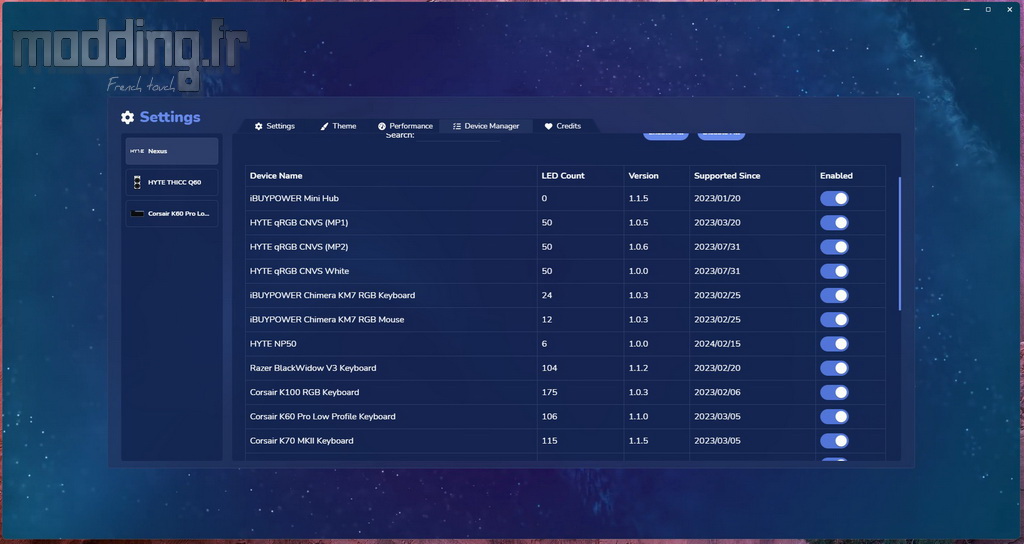Select the HYTE qRGB CNVS (MP2) name
The width and height of the screenshot is (1024, 544).
[x=298, y=247]
